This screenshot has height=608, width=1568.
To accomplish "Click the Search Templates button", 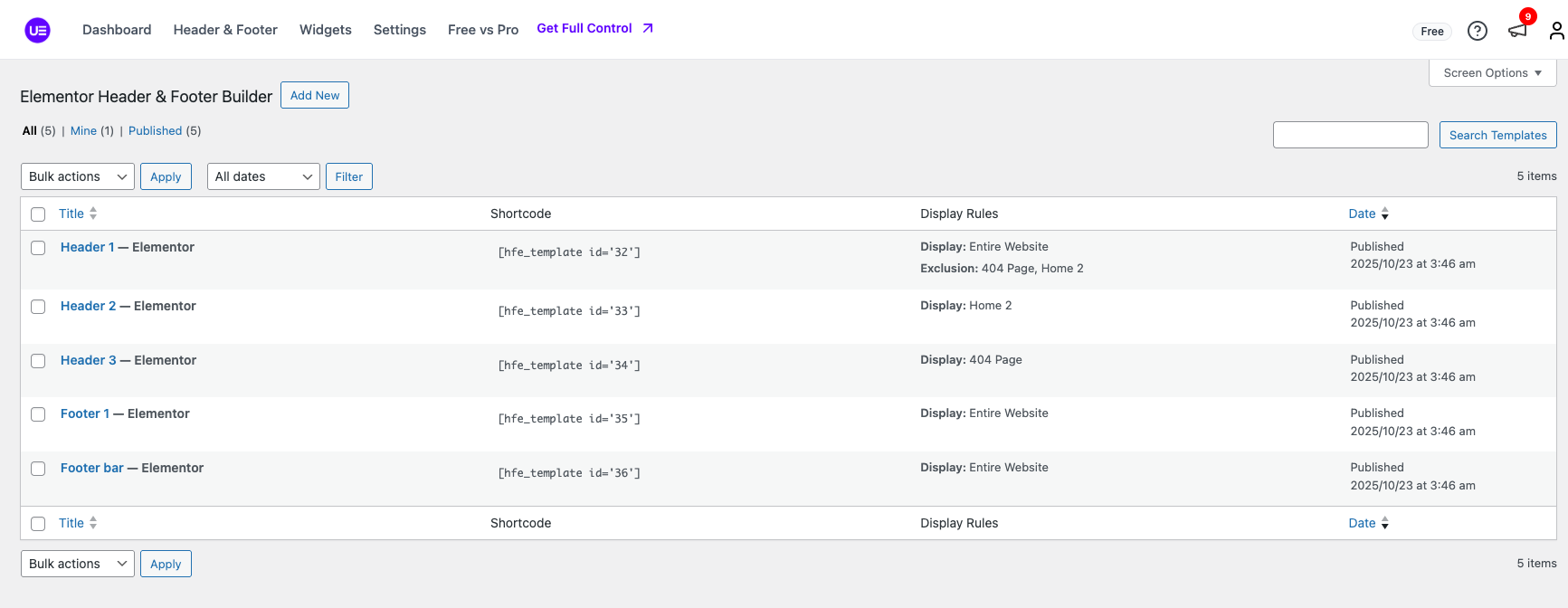I will click(x=1497, y=135).
